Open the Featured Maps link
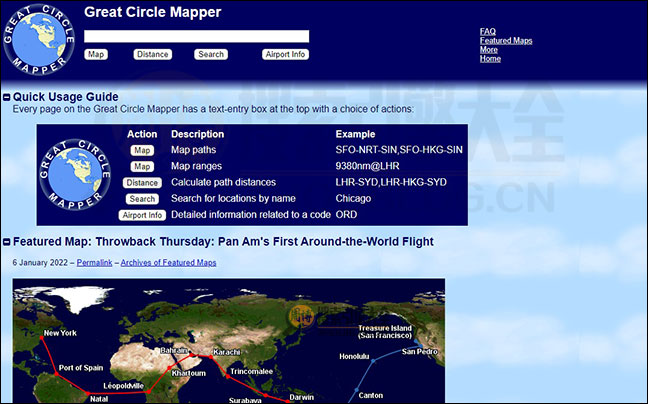The height and width of the screenshot is (404, 648). [506, 40]
